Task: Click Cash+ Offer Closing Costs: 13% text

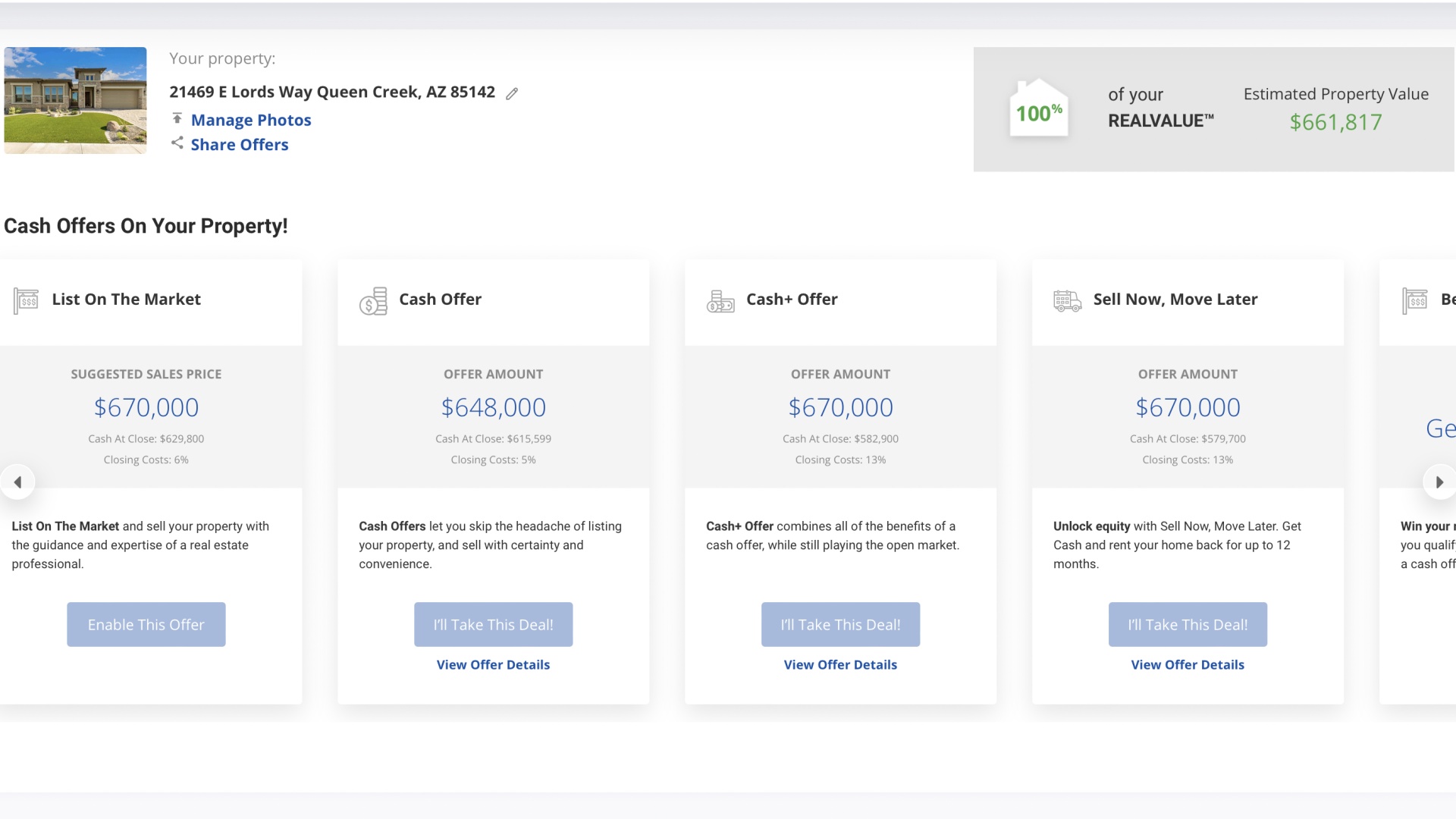Action: point(841,460)
